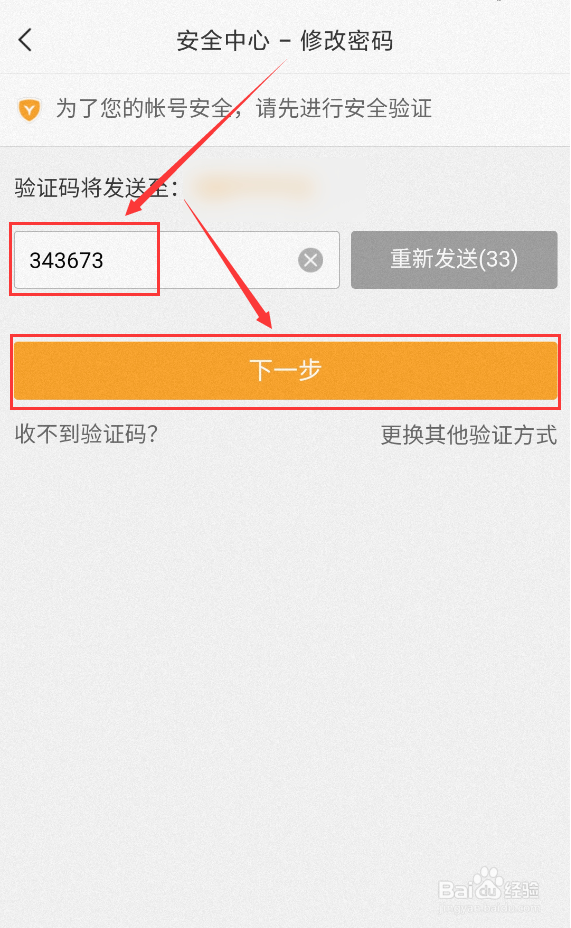Viewport: 571px width, 928px height.
Task: Tap the orange 下一步 button
Action: click(285, 370)
